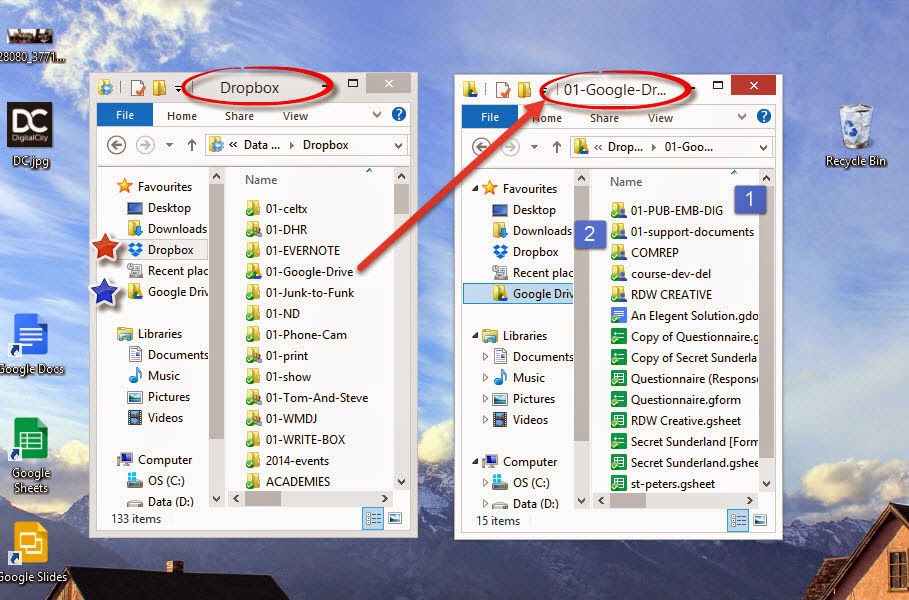This screenshot has width=909, height=600.
Task: Click Dropbox breadcrumb in Dropbox address bar
Action: pos(326,145)
